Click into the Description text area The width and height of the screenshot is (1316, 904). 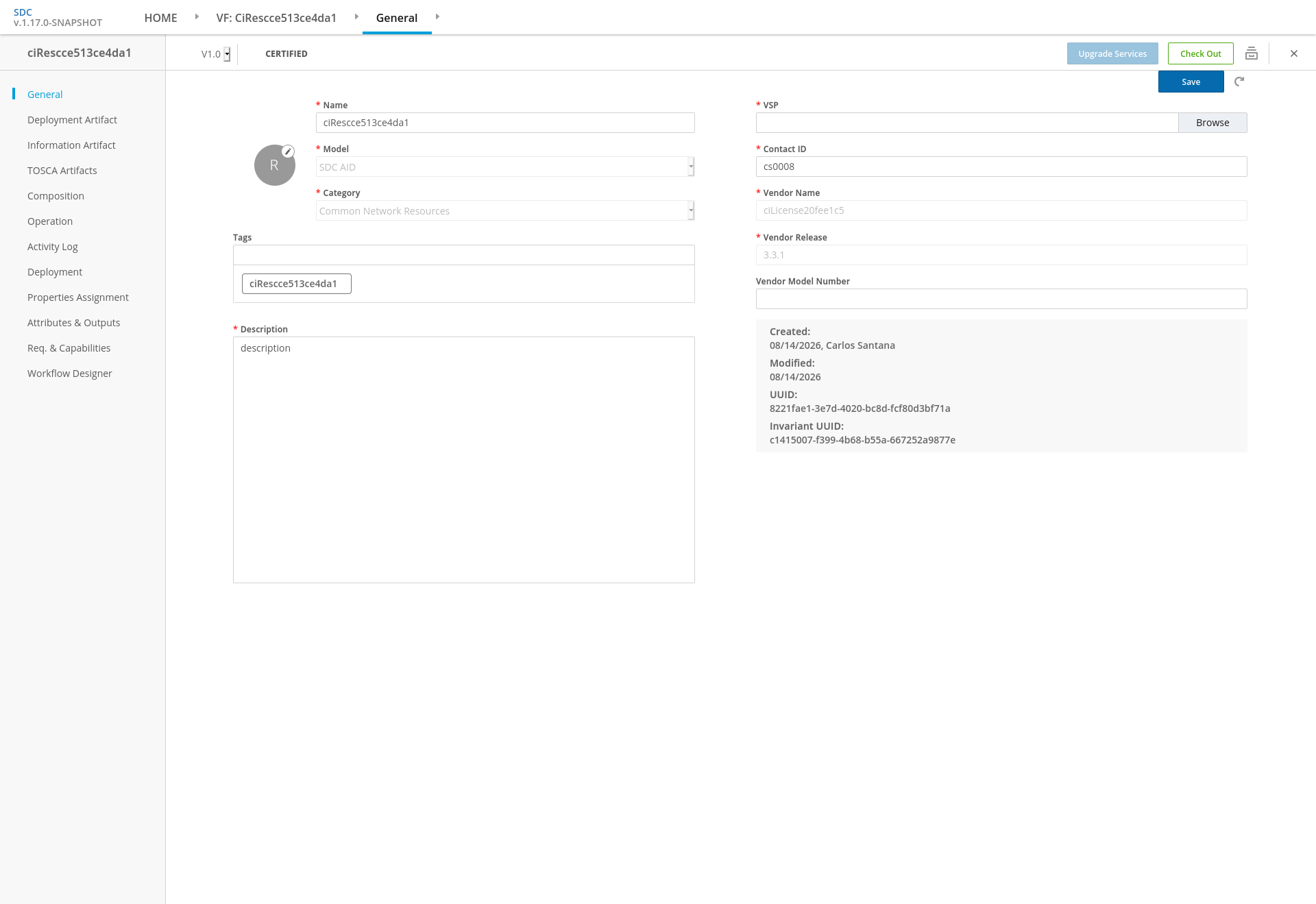464,460
